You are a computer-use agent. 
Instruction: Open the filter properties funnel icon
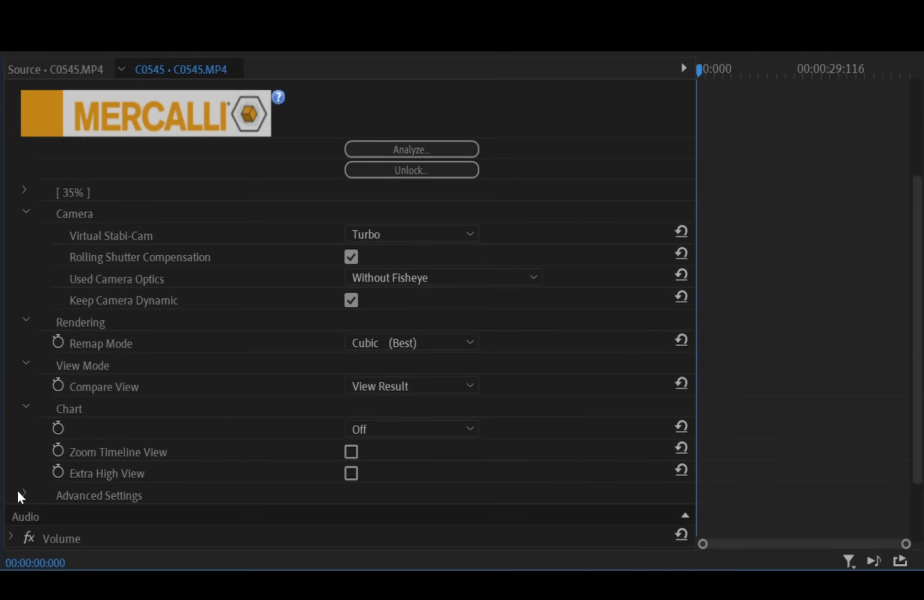tap(849, 561)
